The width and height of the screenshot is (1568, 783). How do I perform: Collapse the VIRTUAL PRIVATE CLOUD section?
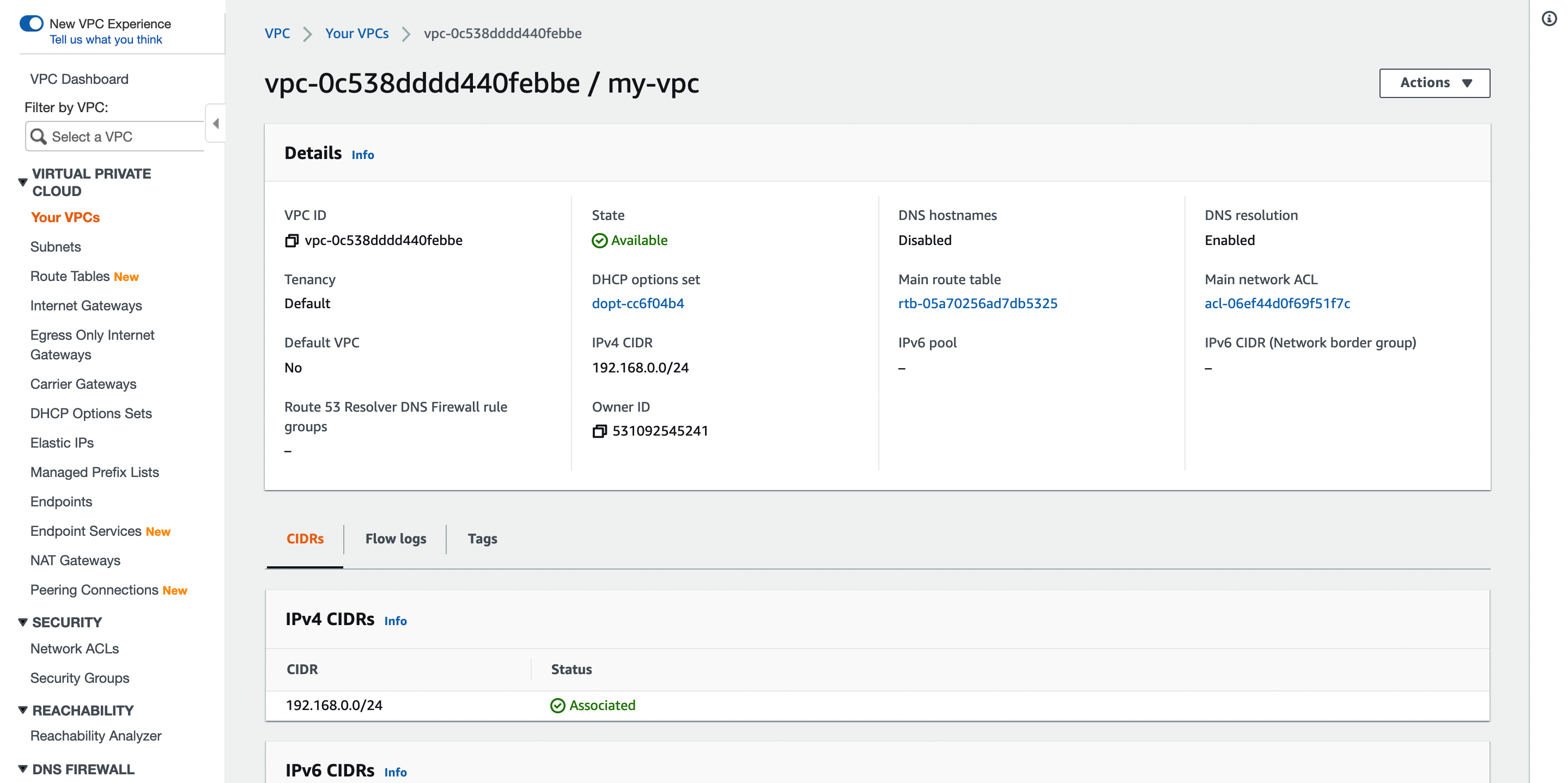[22, 181]
